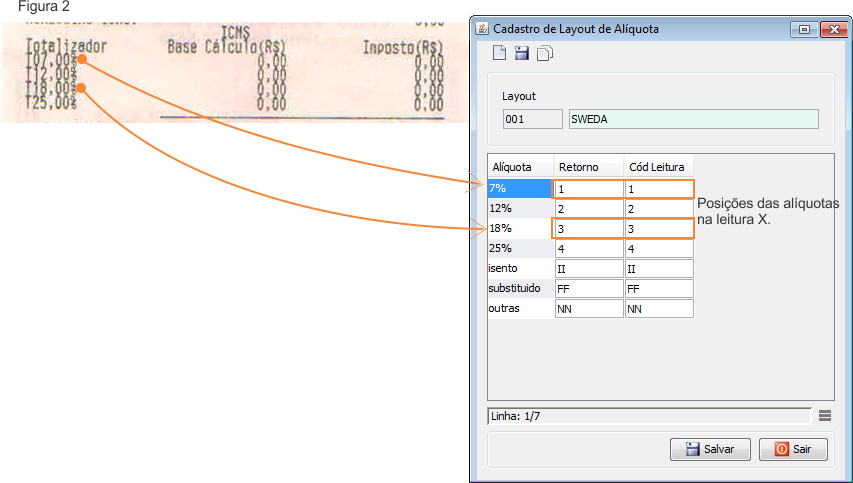The image size is (853, 483).
Task: Click the Retorno cell of the isento row
Action: [588, 269]
